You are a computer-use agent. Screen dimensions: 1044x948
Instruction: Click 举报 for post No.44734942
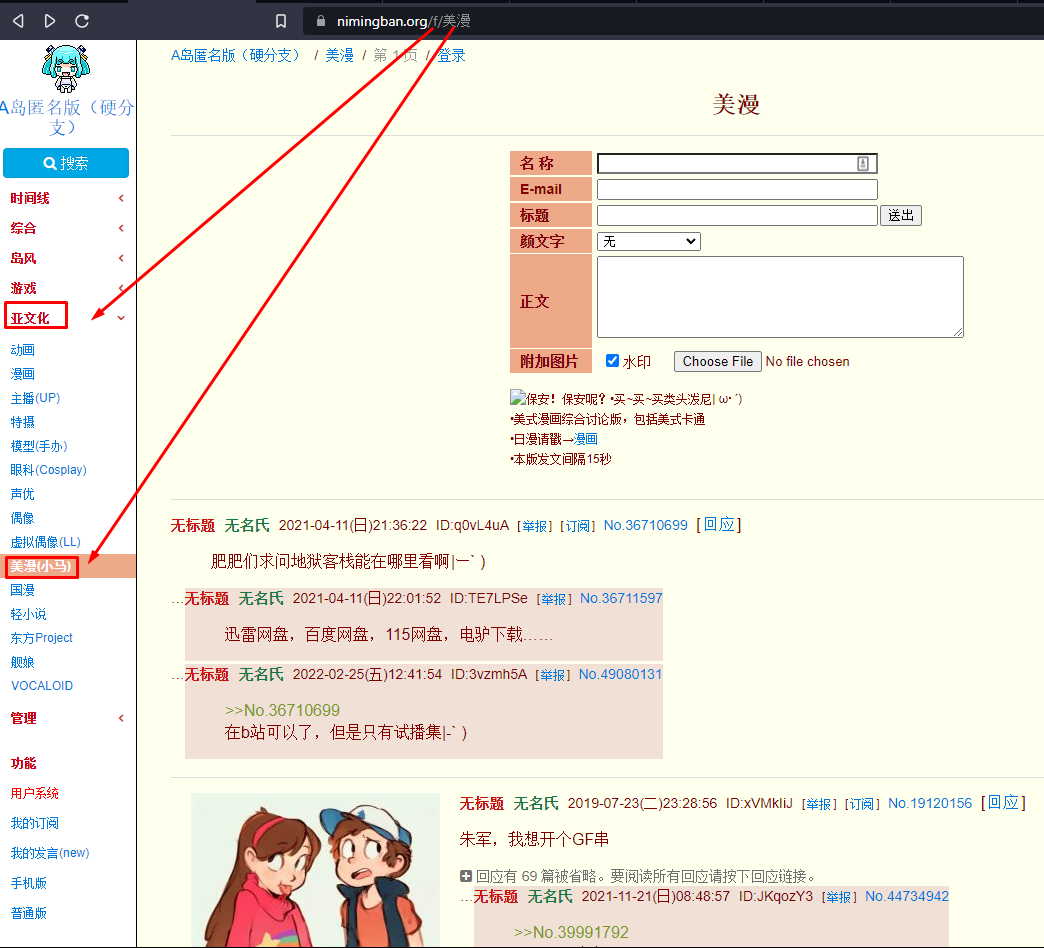[839, 897]
